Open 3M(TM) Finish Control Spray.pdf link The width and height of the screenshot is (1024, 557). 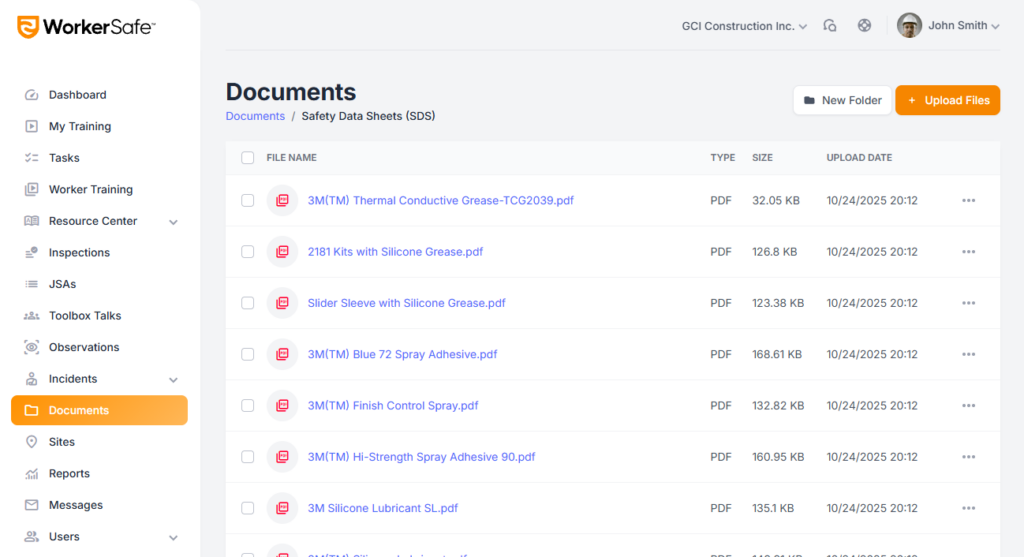coord(393,406)
